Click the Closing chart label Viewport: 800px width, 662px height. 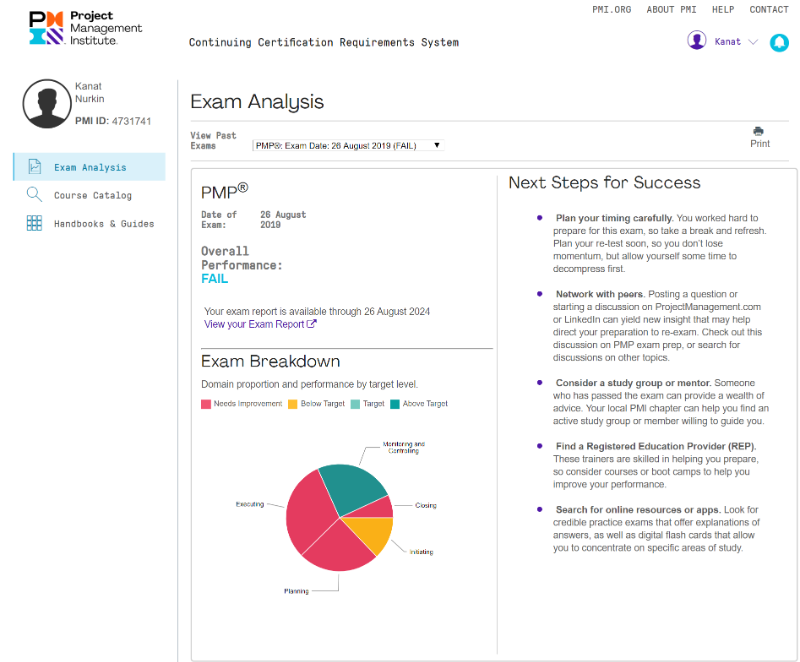(x=426, y=505)
